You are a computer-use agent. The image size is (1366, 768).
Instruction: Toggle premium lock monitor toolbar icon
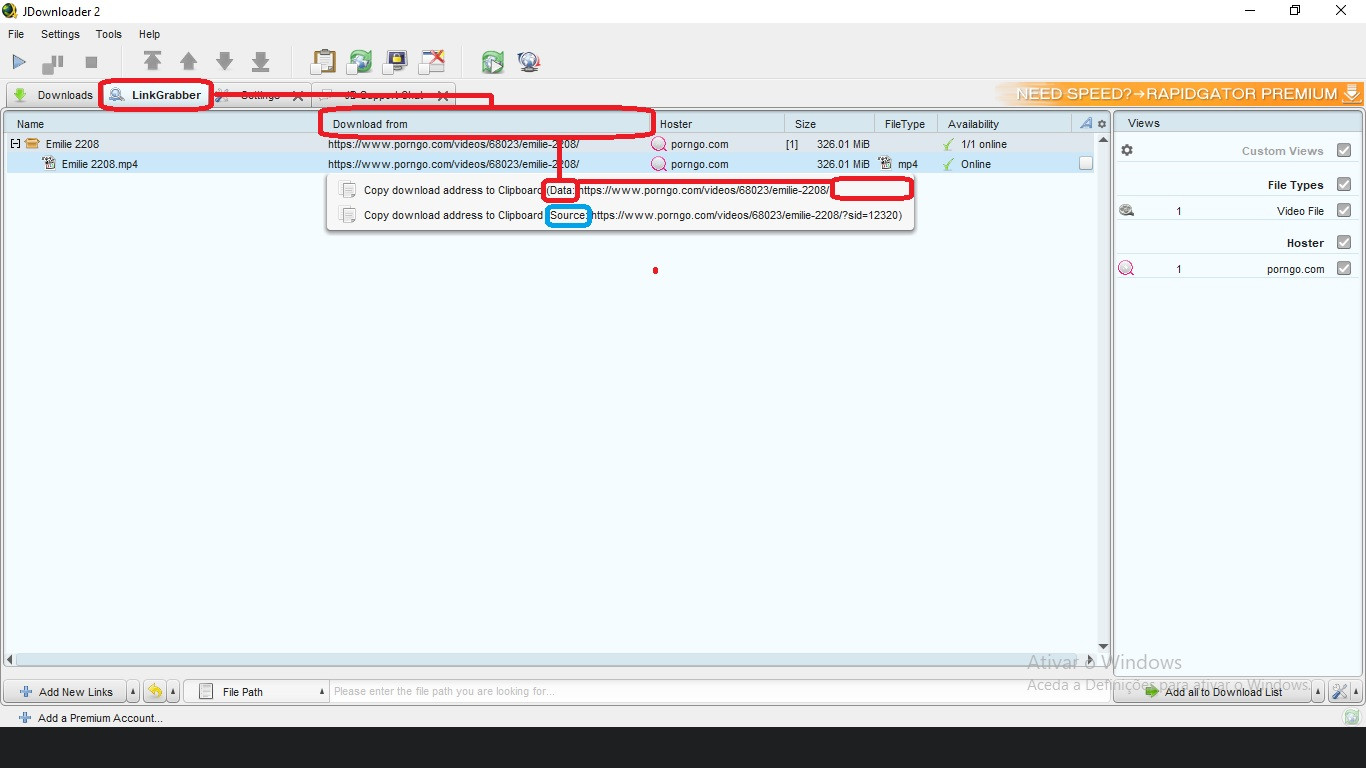[x=396, y=62]
